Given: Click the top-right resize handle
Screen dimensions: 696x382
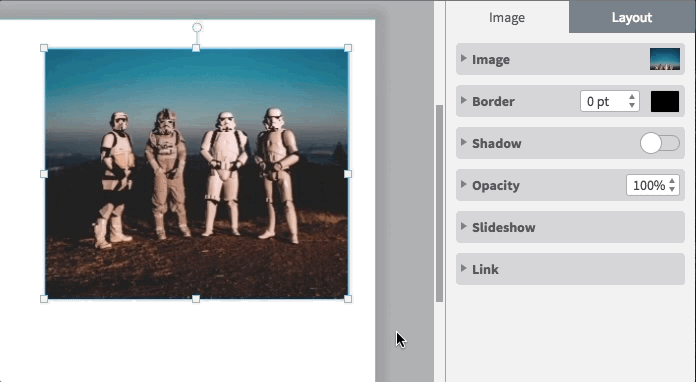Looking at the screenshot, I should pos(348,48).
